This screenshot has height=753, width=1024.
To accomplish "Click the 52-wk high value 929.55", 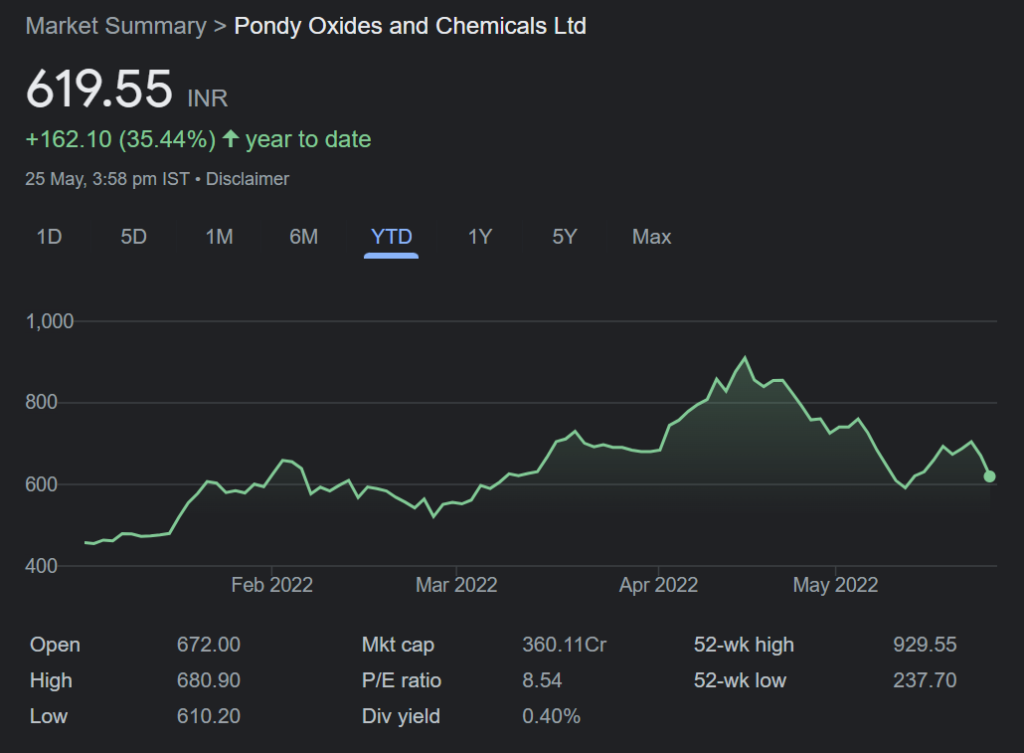I will pos(924,645).
